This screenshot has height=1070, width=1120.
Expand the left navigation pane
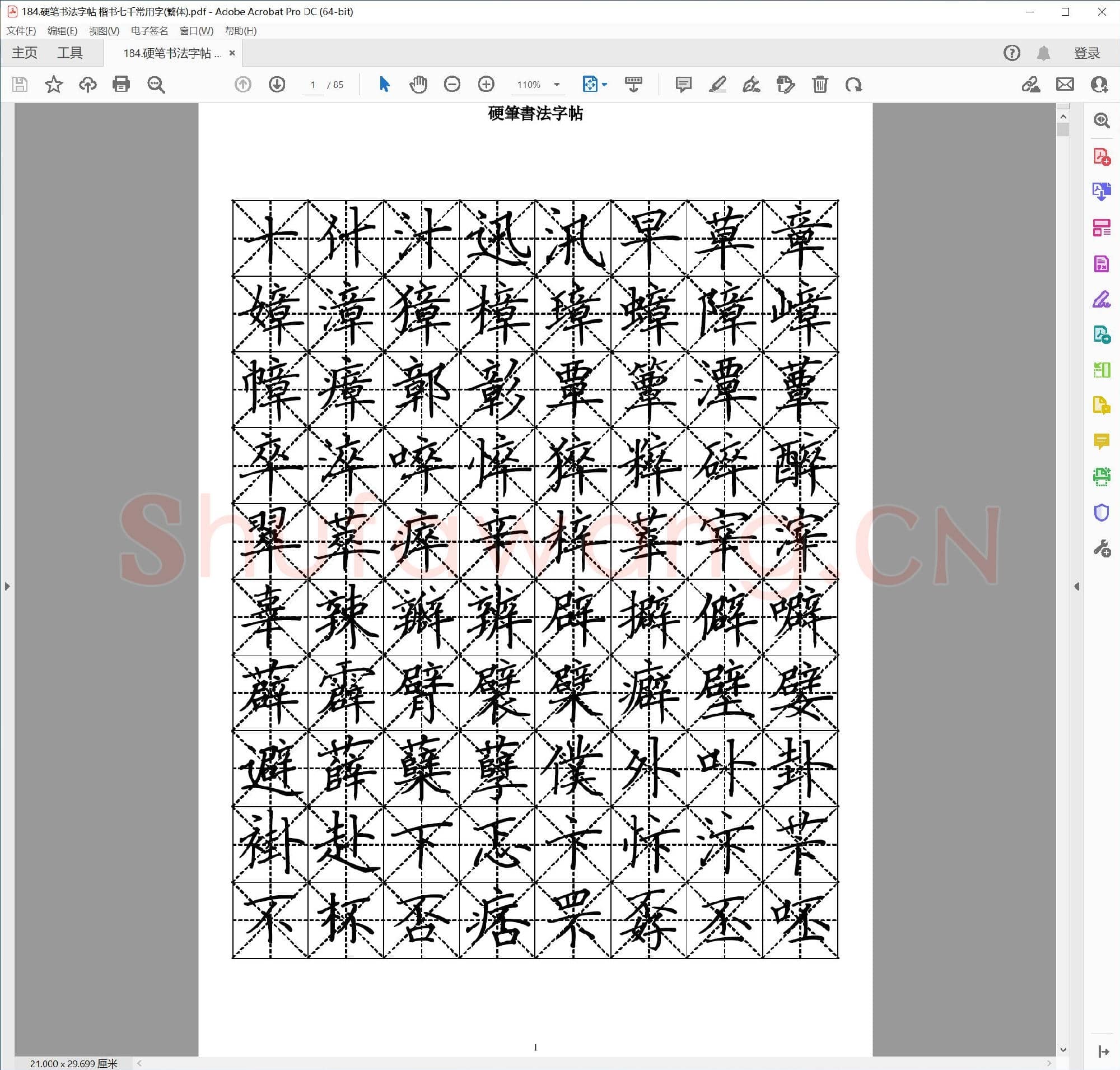pyautogui.click(x=7, y=586)
